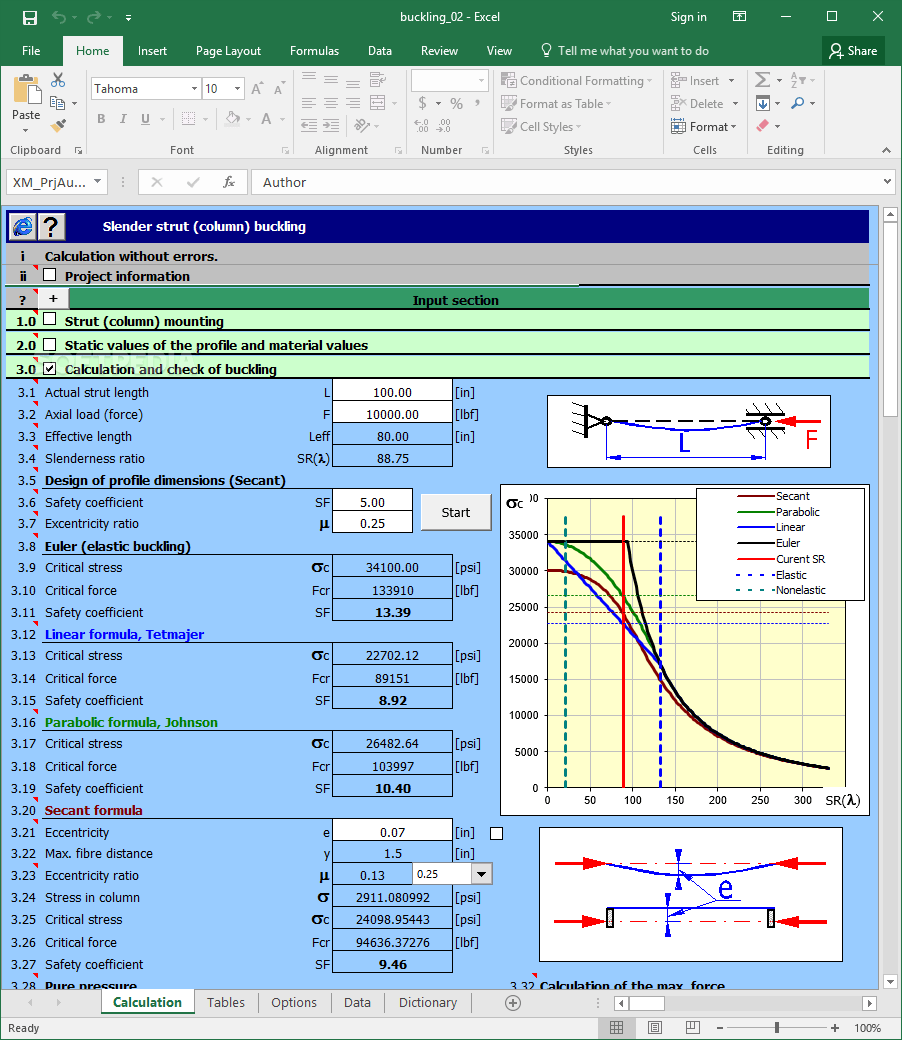Click the Sign in link
The image size is (902, 1040).
[x=688, y=17]
